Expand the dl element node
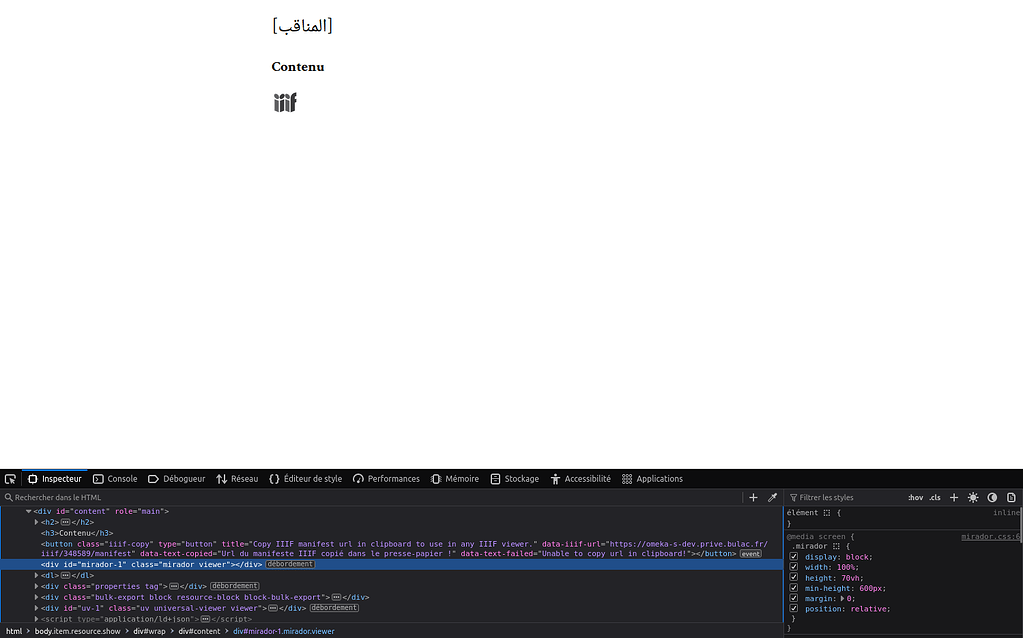 point(36,575)
